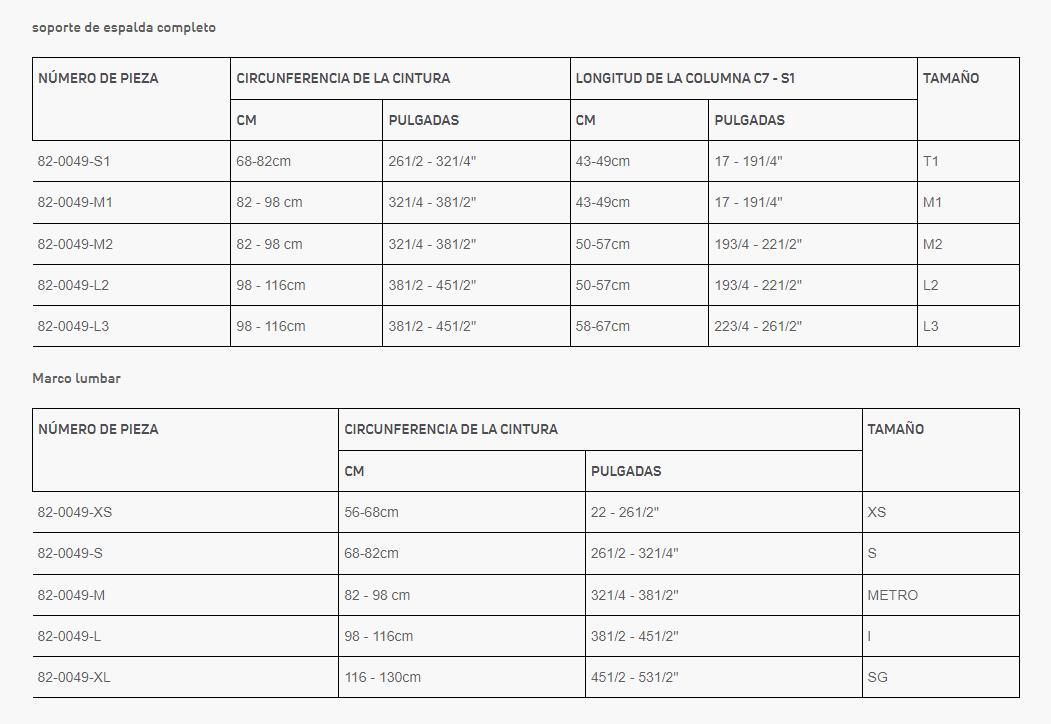
Task: Click the 82-0049-M2 row label
Action: (75, 245)
